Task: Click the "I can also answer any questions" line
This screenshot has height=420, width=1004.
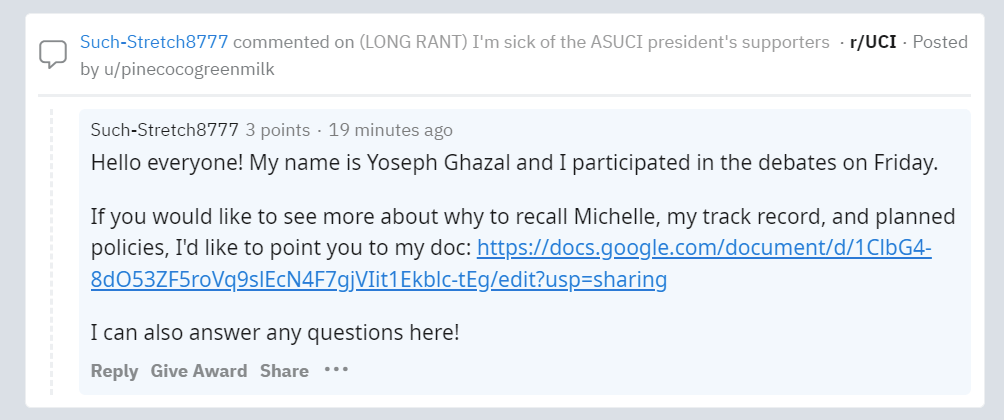Action: point(275,333)
